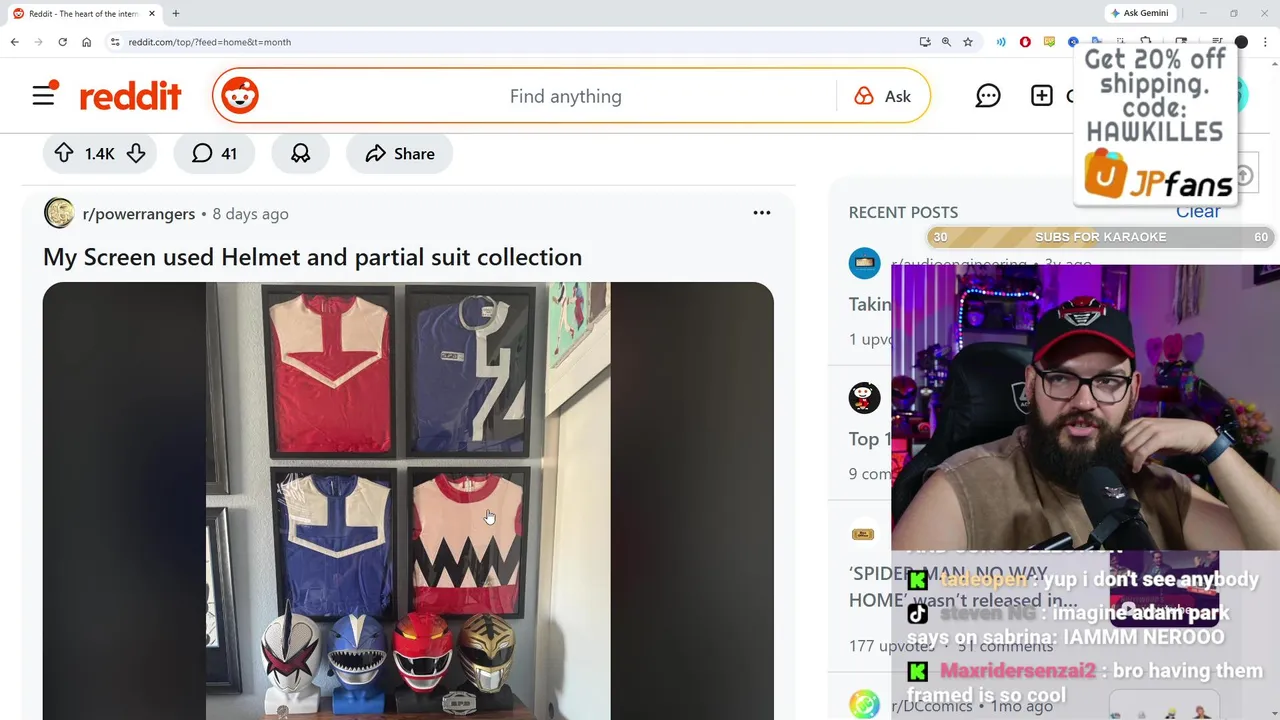1280x720 pixels.
Task: Click the Share button
Action: tap(399, 153)
